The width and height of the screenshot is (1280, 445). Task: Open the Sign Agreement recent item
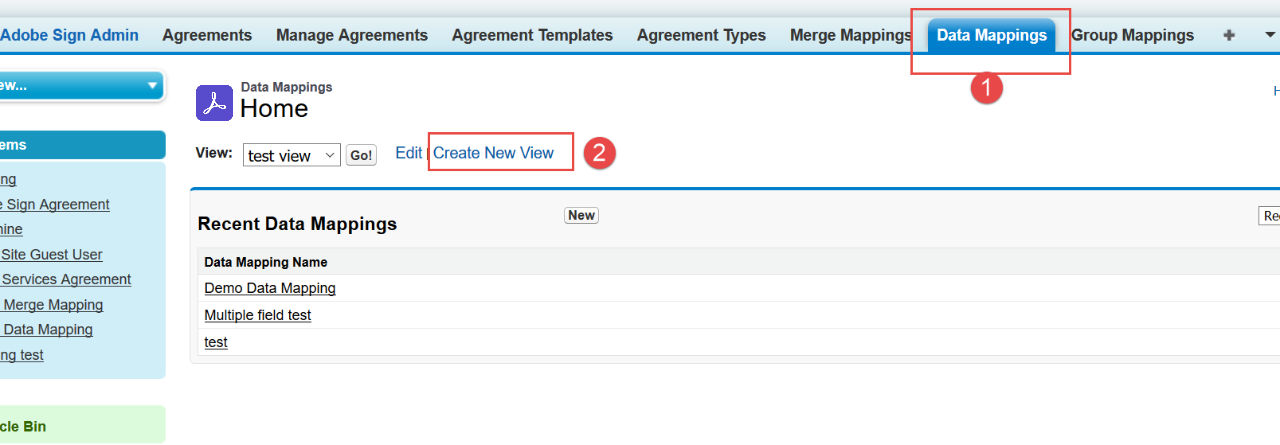pos(55,204)
